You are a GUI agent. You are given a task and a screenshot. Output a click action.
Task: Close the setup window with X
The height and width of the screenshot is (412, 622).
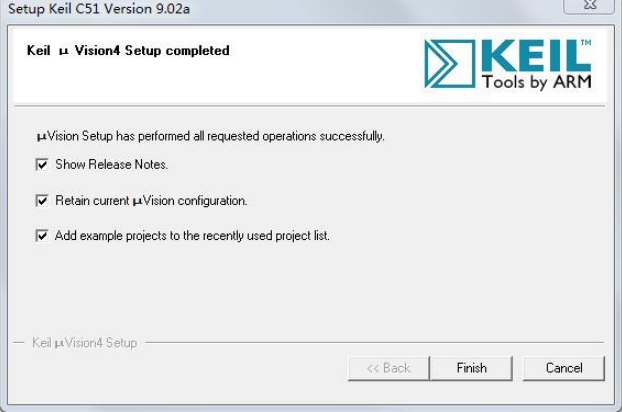pyautogui.click(x=588, y=6)
